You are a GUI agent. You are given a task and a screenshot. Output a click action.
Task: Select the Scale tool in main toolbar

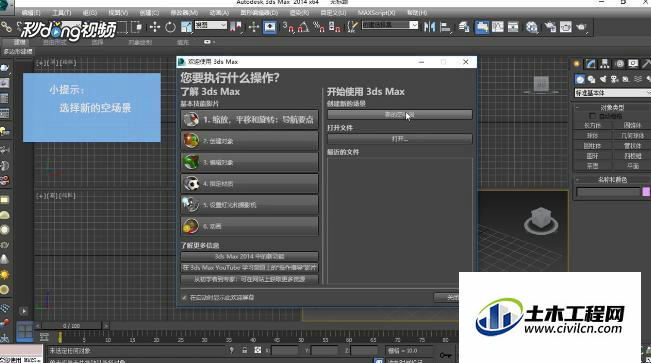pos(186,27)
